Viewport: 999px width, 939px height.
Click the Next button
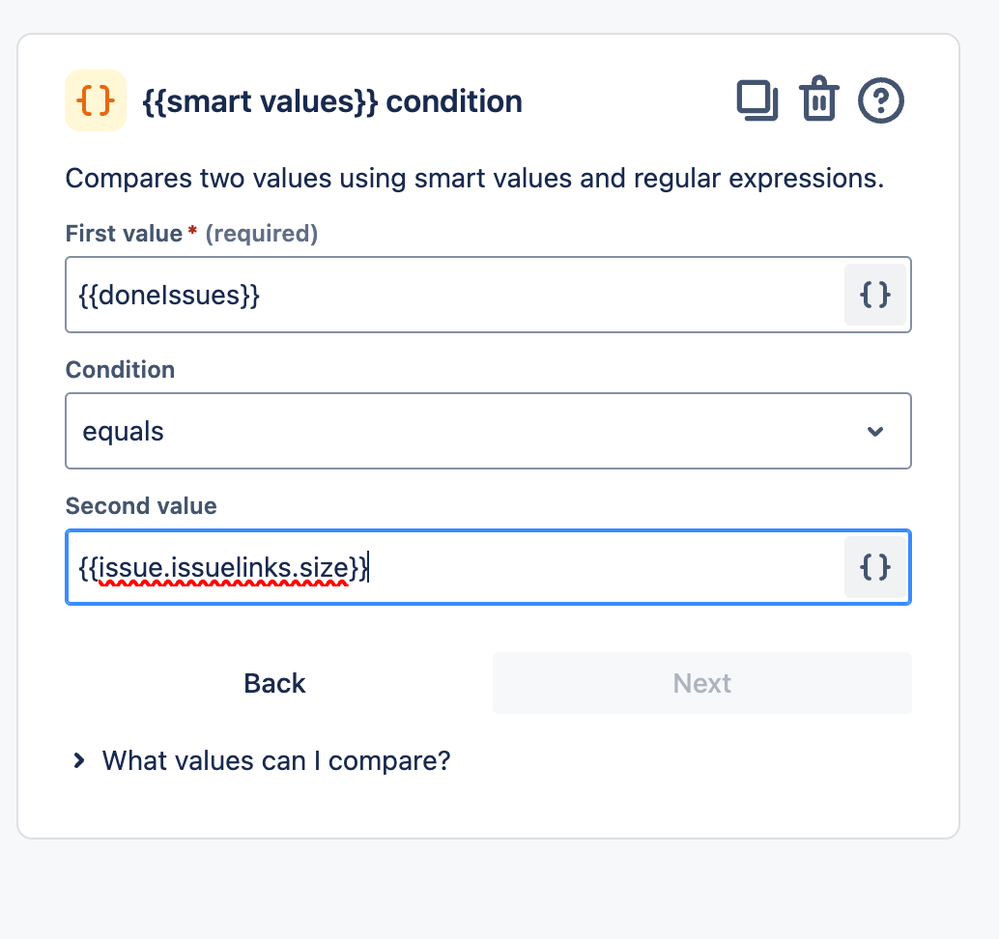point(701,683)
